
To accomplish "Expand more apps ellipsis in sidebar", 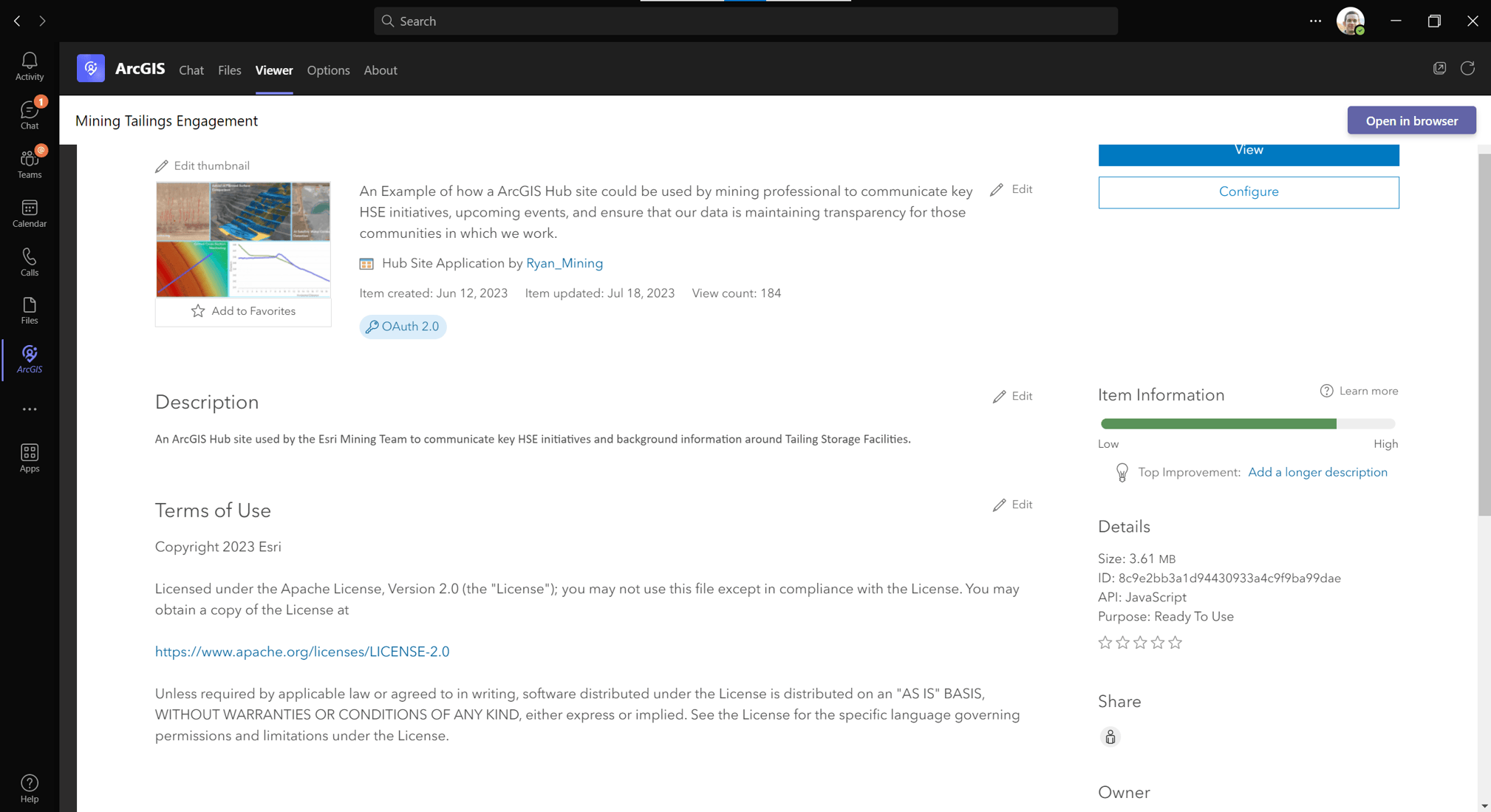I will [30, 409].
